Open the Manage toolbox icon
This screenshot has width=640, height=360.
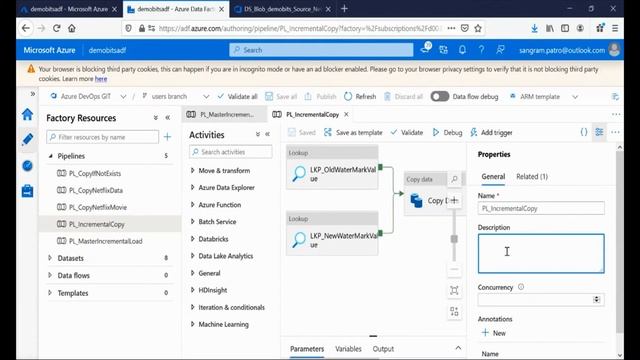(27, 191)
